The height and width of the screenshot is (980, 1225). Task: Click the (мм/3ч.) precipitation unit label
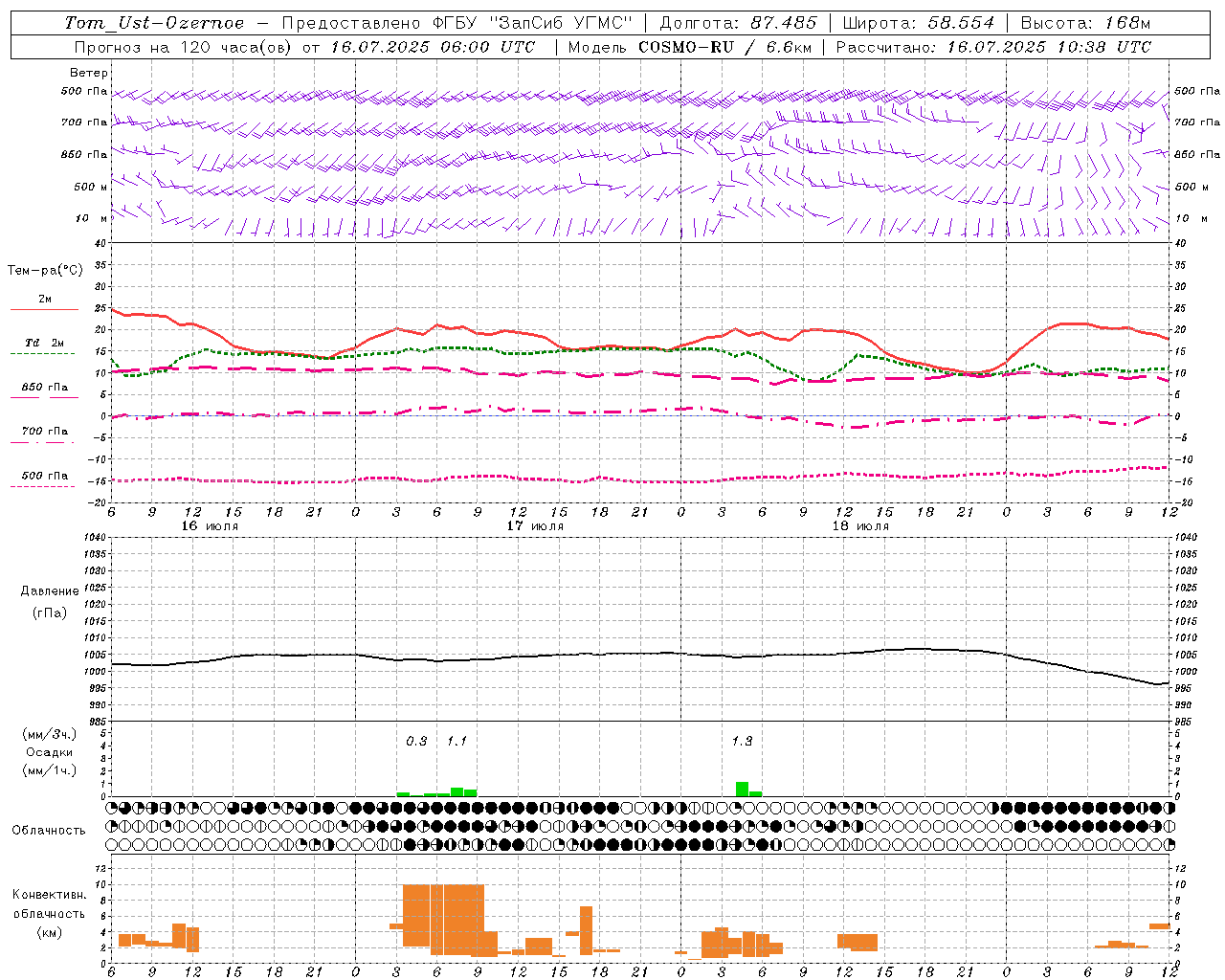50,734
